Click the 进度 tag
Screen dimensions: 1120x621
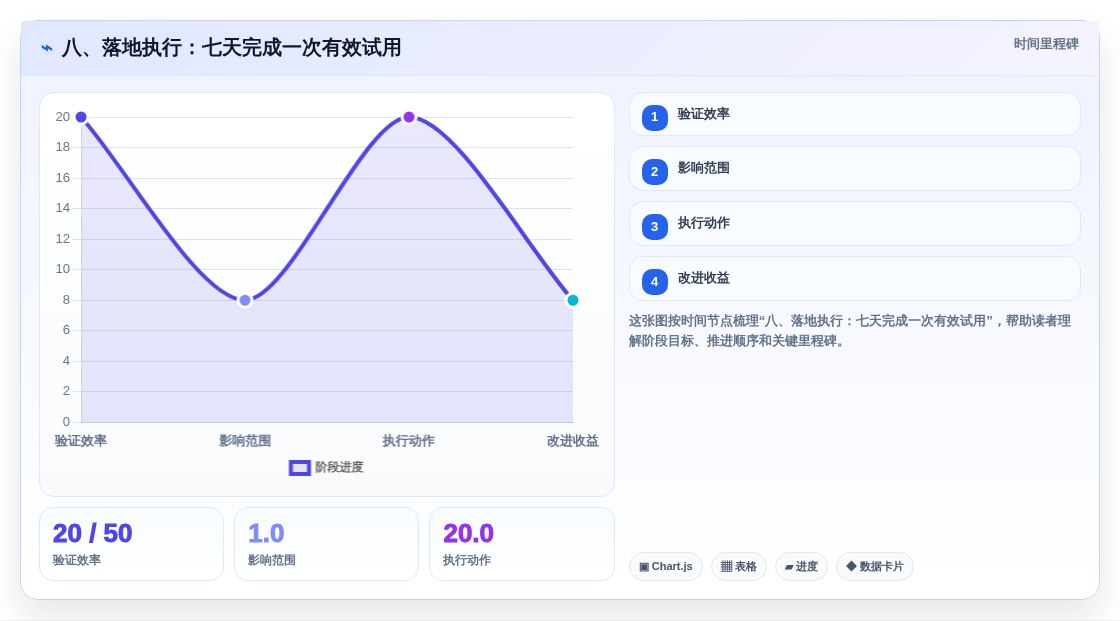pos(801,567)
